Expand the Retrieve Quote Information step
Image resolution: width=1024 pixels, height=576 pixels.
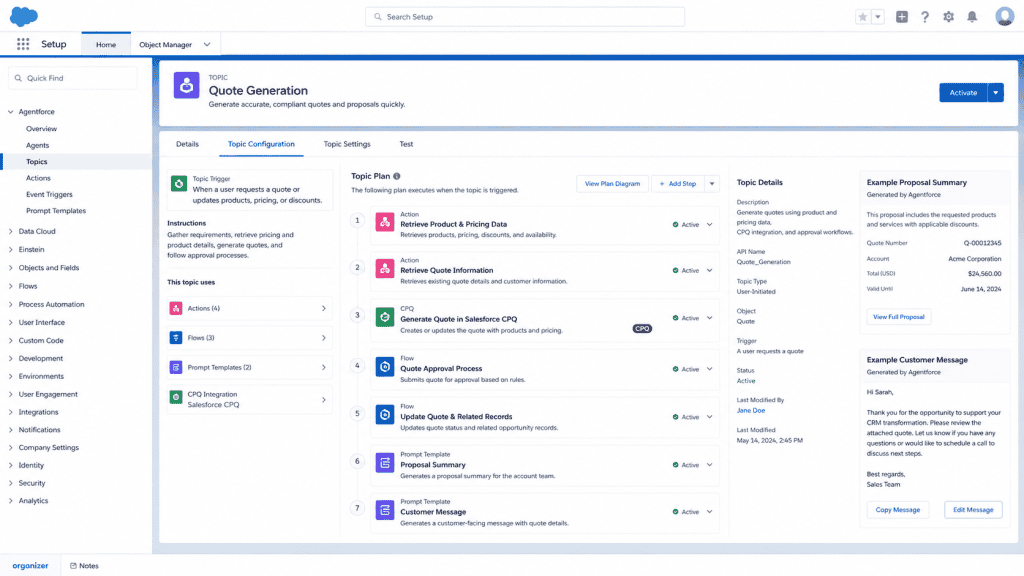click(709, 270)
